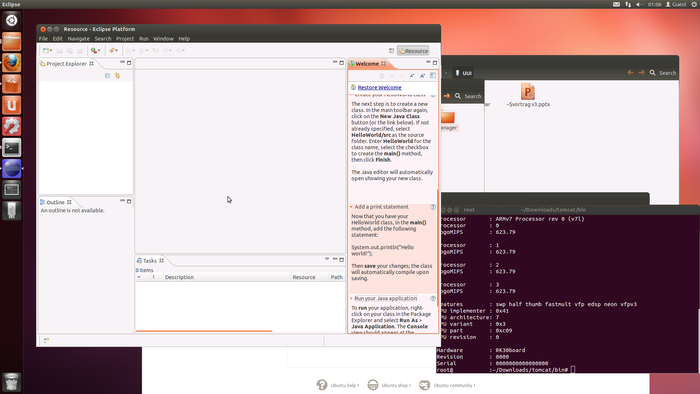Open the Run menu
Viewport: 700px width, 394px height.
pyautogui.click(x=144, y=39)
